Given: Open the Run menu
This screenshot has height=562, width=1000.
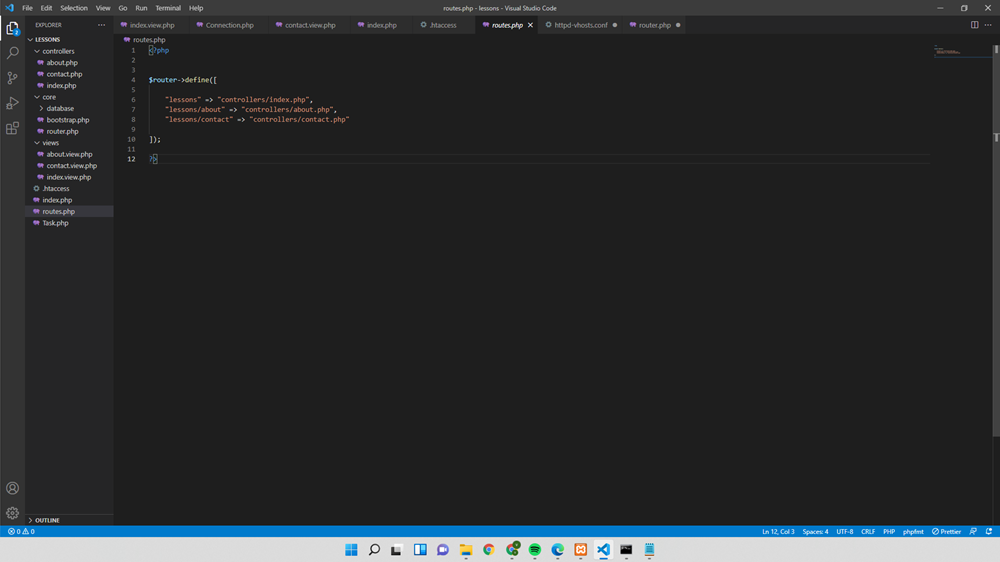Looking at the screenshot, I should (141, 8).
